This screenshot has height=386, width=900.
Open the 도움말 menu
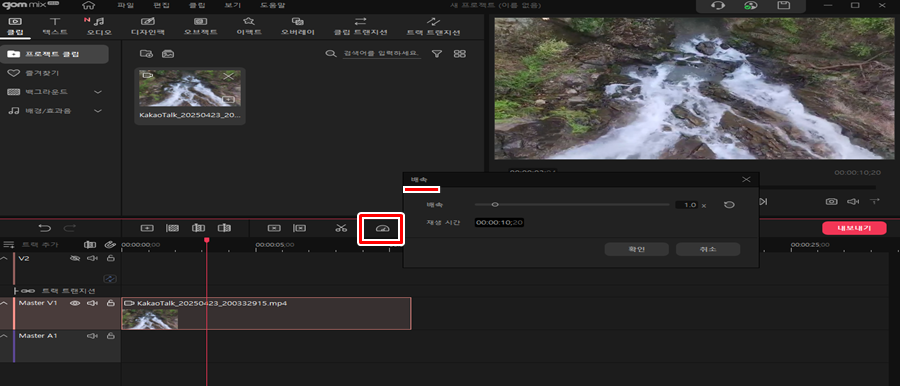click(x=272, y=6)
